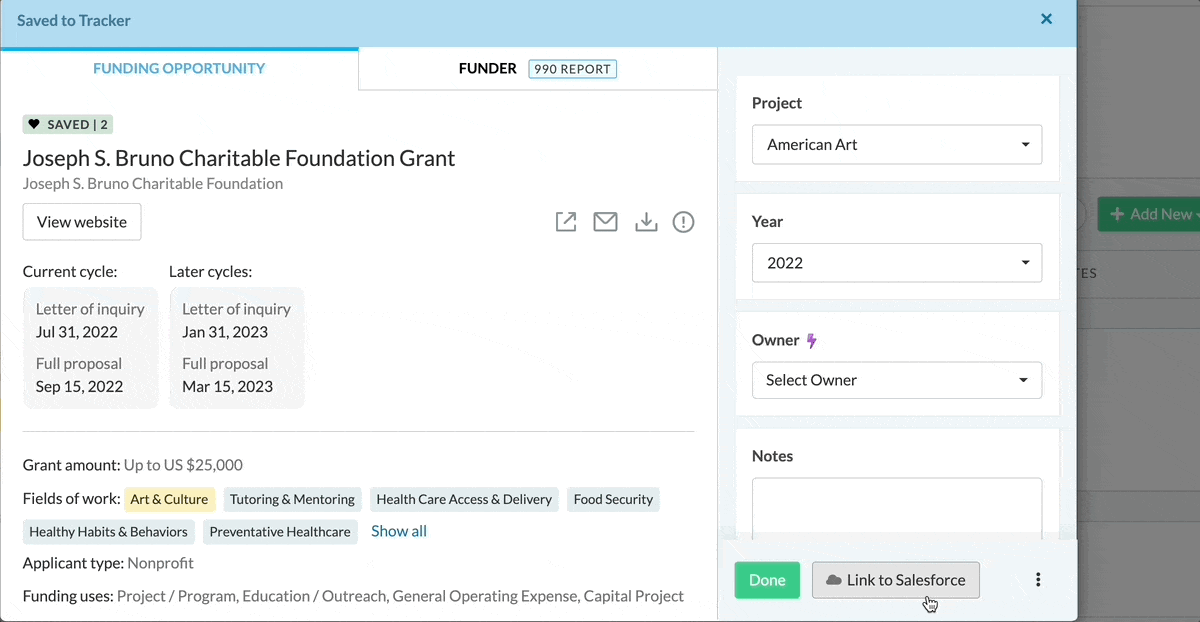Select the Preventative Healthcare tag
Screen dimensions: 1200x622
280,532
